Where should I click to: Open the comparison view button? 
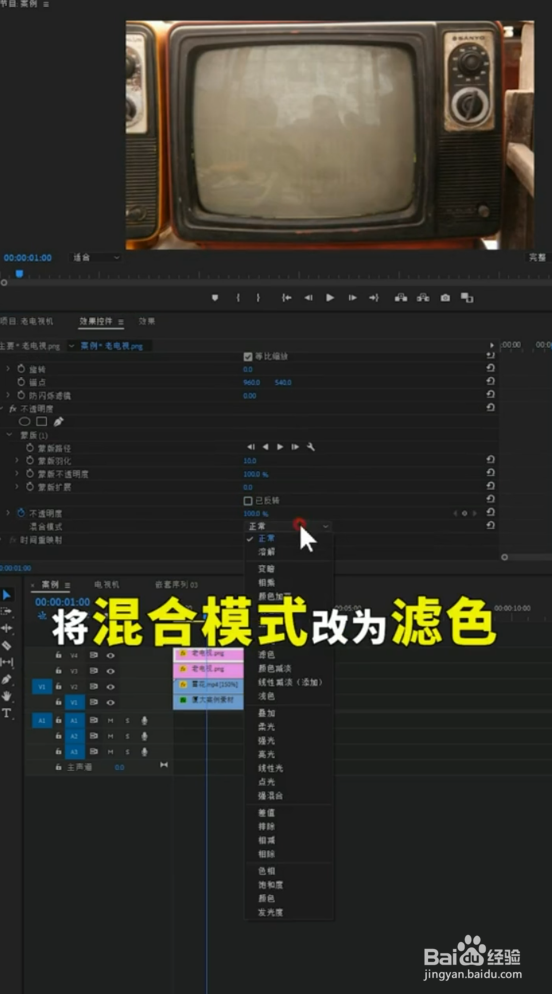467,297
